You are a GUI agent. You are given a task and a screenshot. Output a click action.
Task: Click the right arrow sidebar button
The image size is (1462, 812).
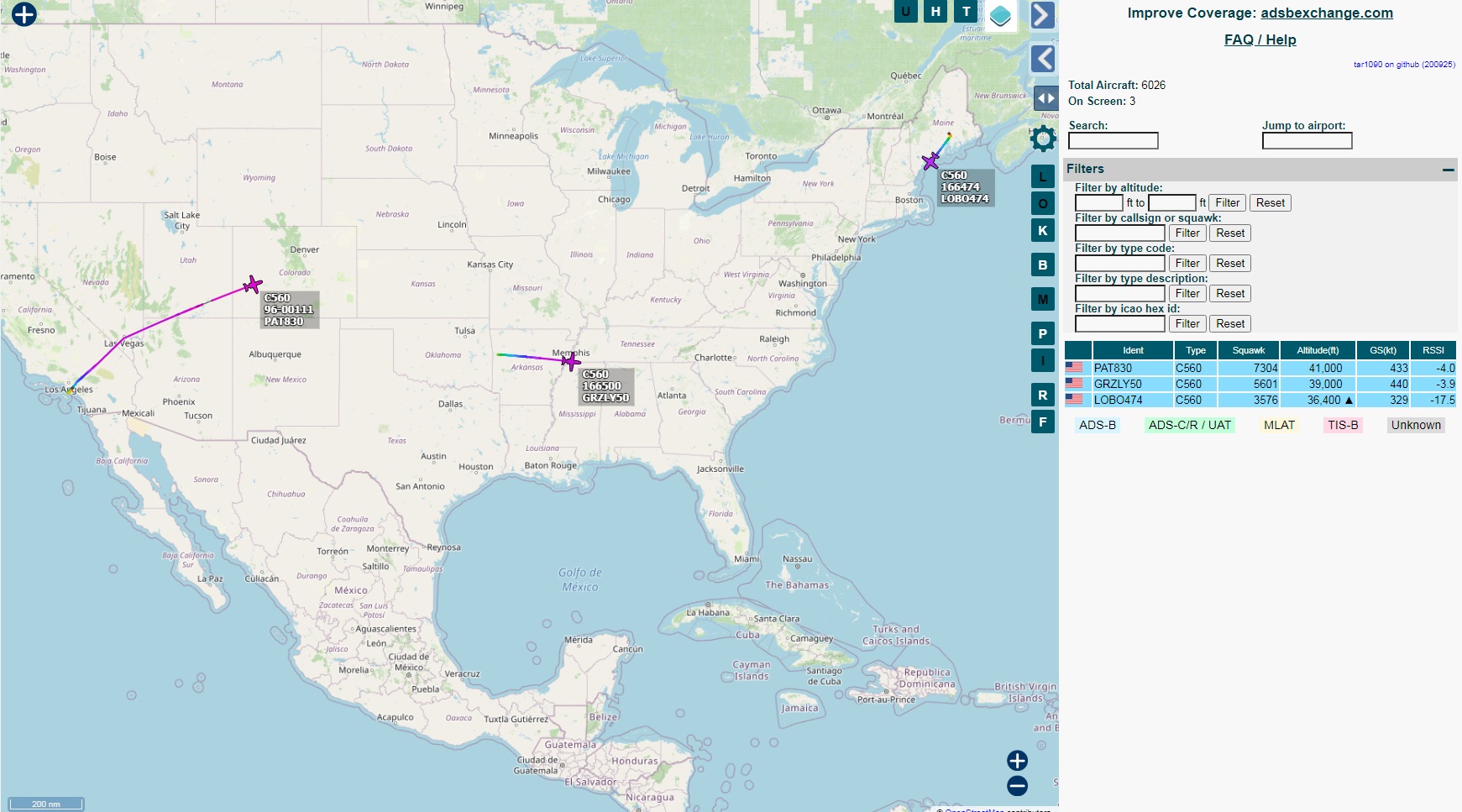[1042, 15]
